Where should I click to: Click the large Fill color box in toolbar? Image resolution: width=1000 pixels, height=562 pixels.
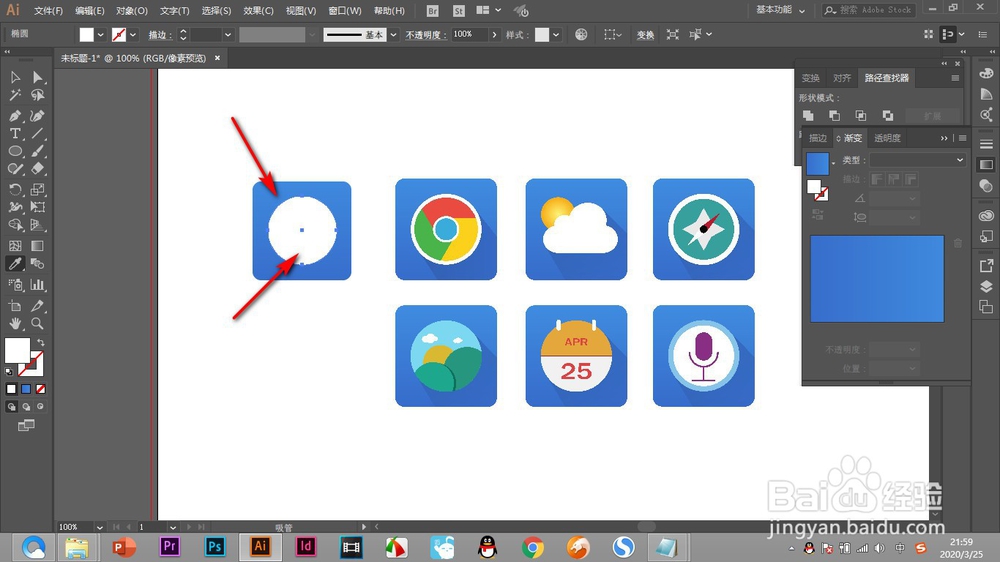(17, 350)
